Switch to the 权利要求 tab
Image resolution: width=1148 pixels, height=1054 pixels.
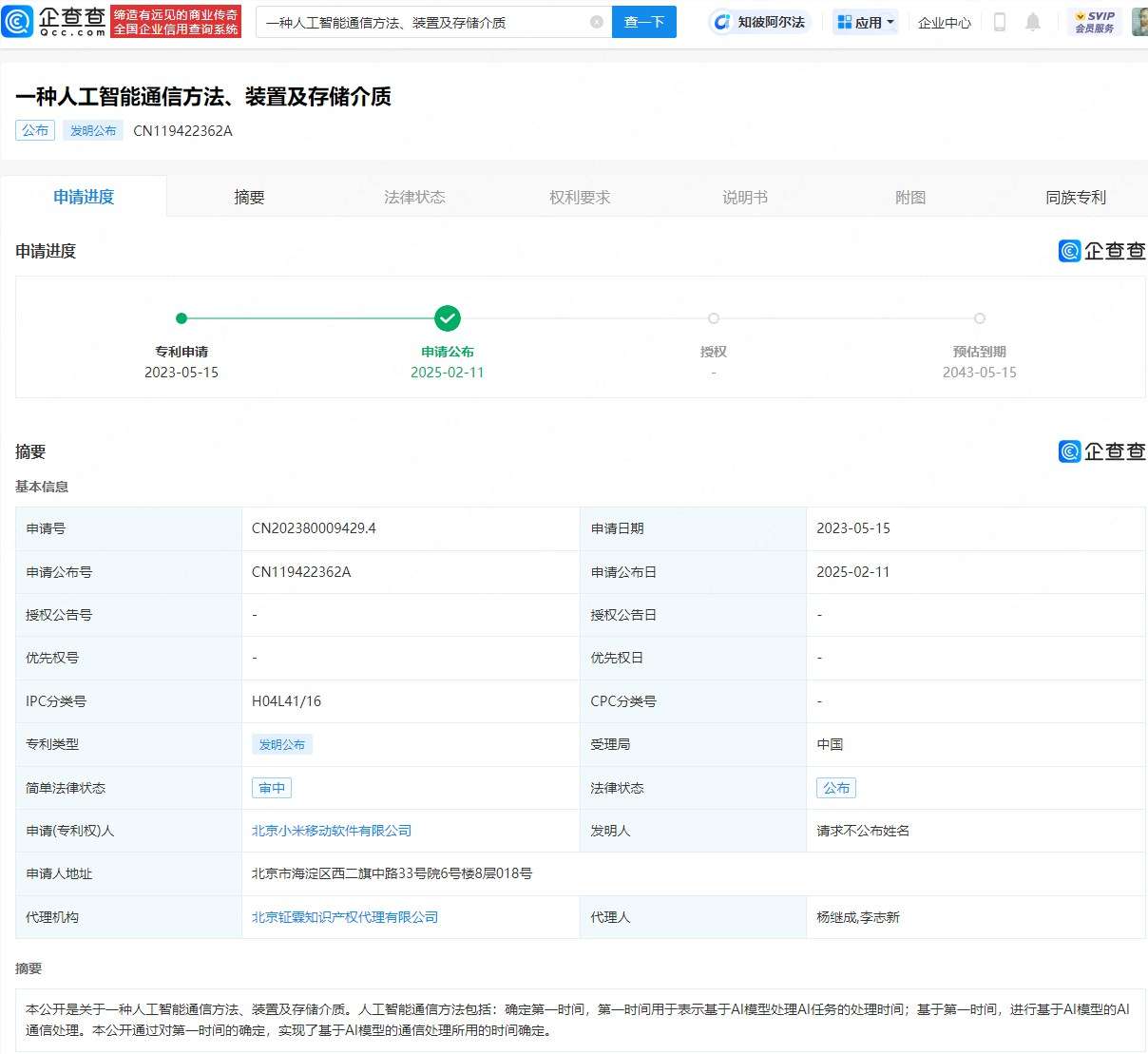[580, 197]
